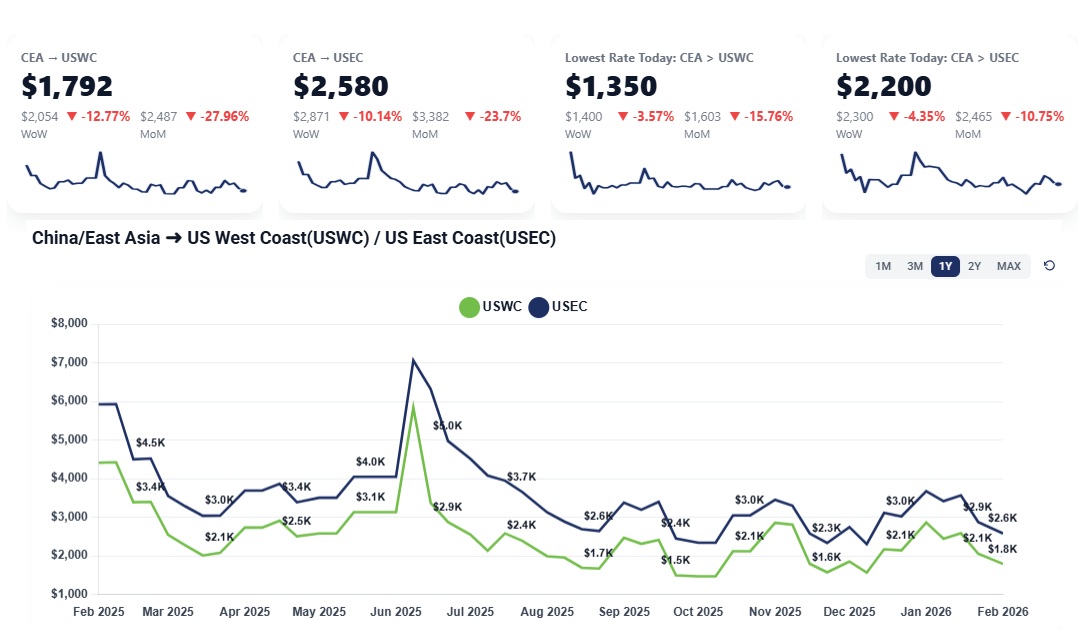Switch to the 2Y time range

(x=975, y=266)
